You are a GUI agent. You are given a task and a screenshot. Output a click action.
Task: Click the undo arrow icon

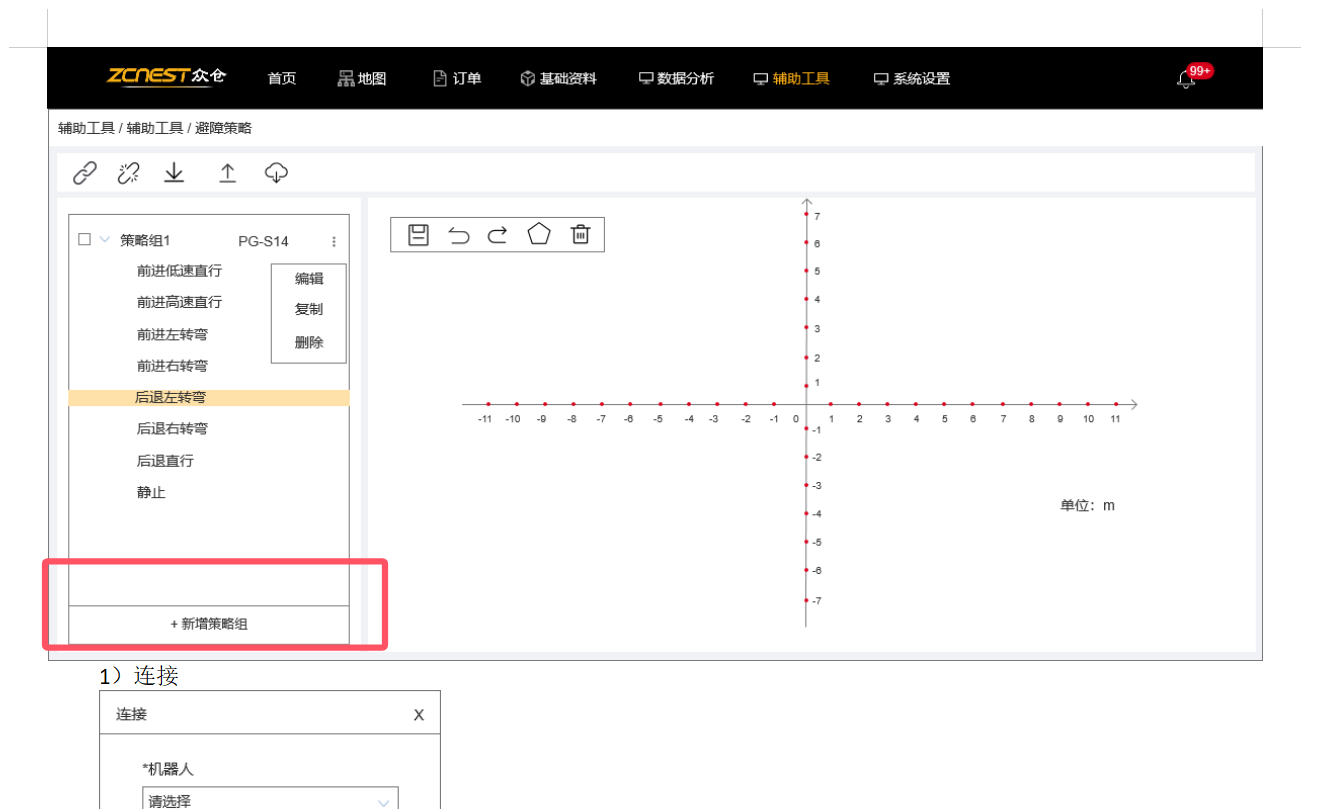tap(459, 235)
